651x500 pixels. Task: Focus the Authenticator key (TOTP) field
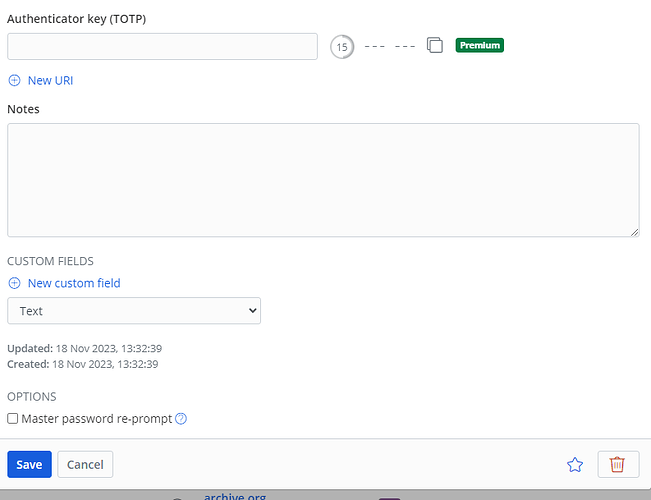(162, 47)
